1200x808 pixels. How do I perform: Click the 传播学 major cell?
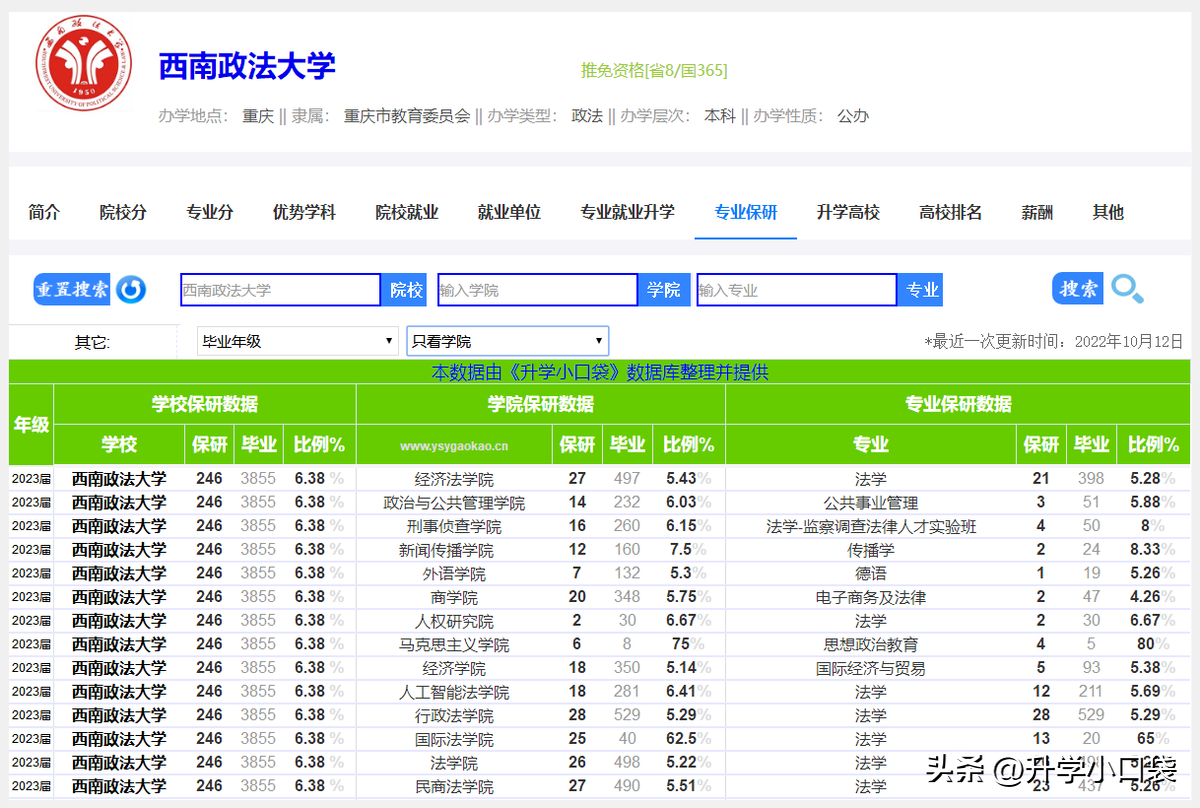coord(871,550)
